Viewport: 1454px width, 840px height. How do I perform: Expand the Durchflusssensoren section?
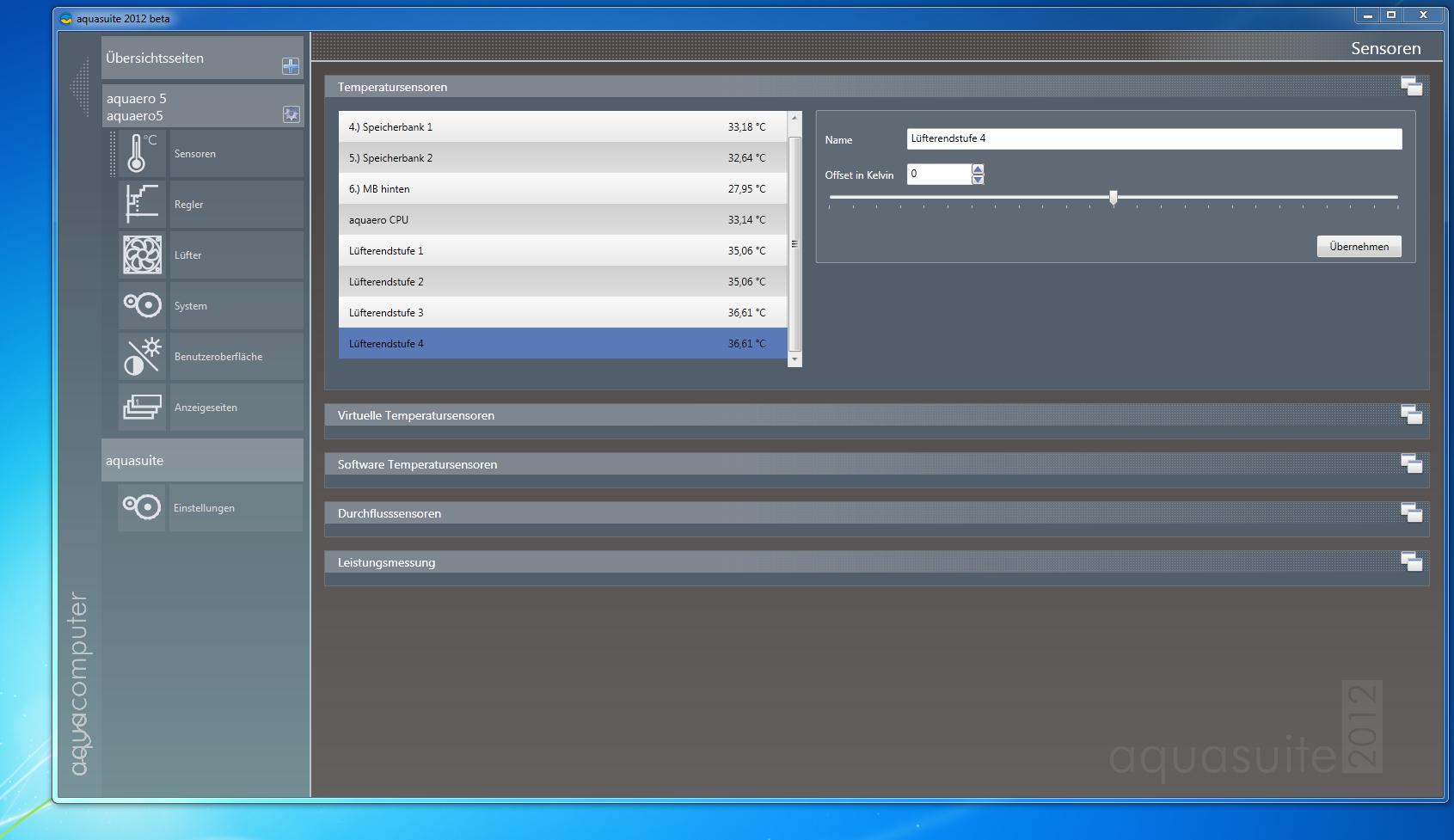tap(1411, 512)
